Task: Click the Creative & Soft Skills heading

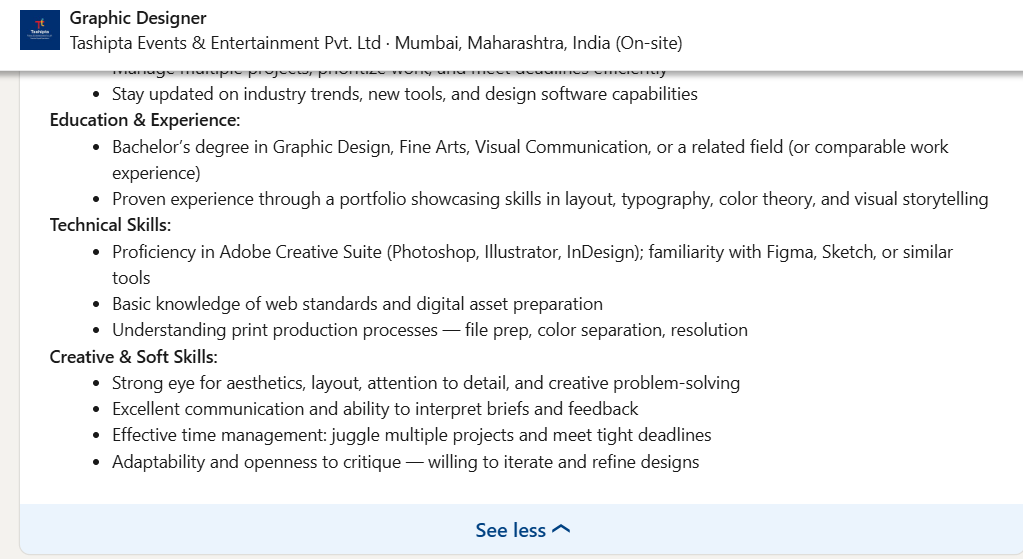Action: click(x=133, y=356)
